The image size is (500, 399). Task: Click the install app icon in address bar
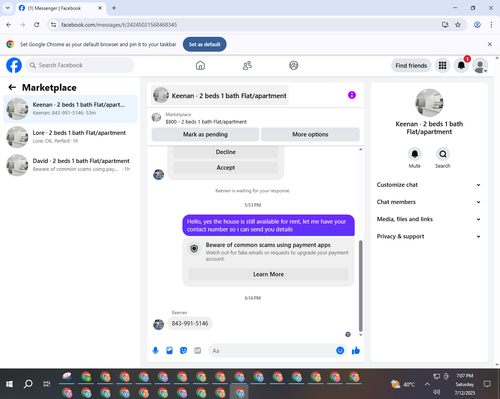(x=445, y=25)
